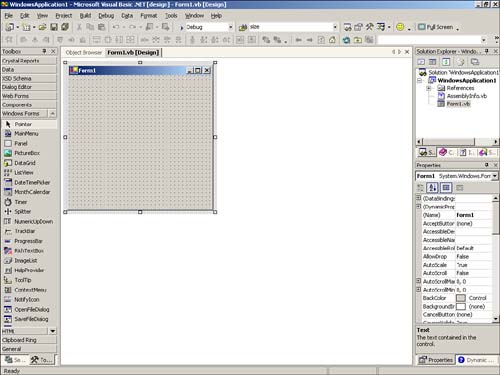Click the Web Home icon in toolbar

[x=332, y=40]
